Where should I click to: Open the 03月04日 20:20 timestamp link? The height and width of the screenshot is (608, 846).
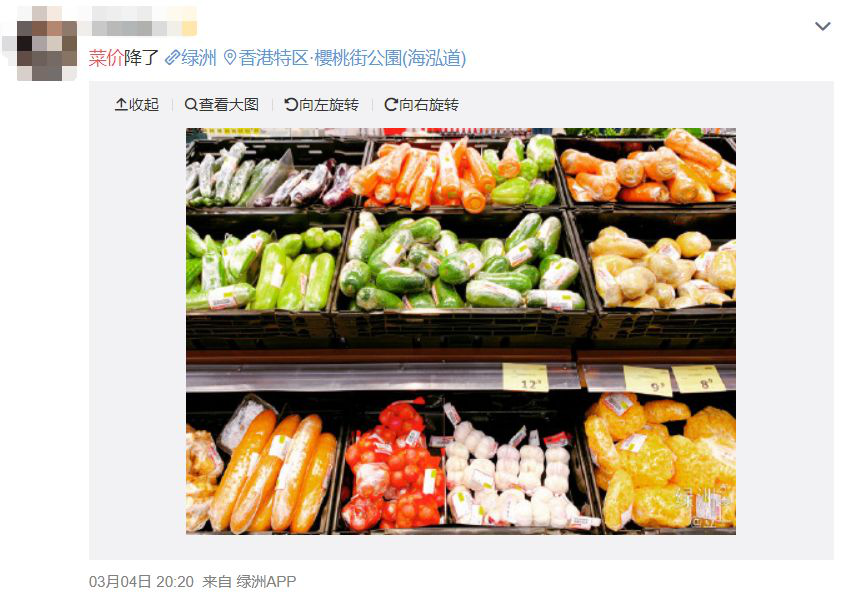pos(141,582)
